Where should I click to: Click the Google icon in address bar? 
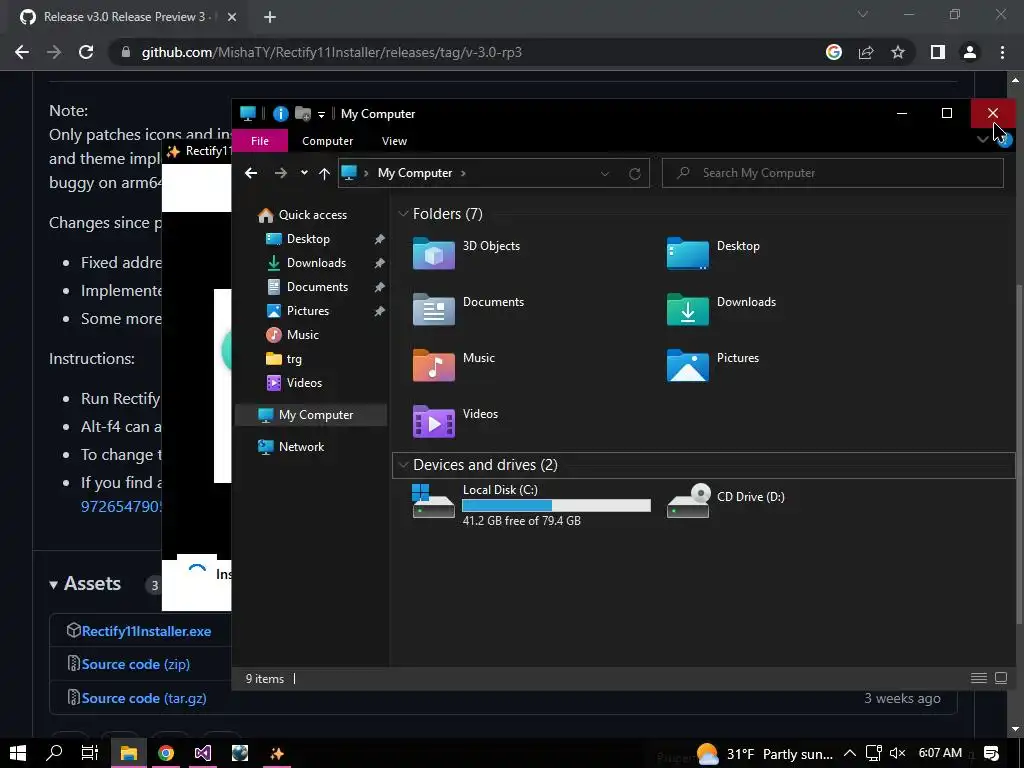[834, 52]
